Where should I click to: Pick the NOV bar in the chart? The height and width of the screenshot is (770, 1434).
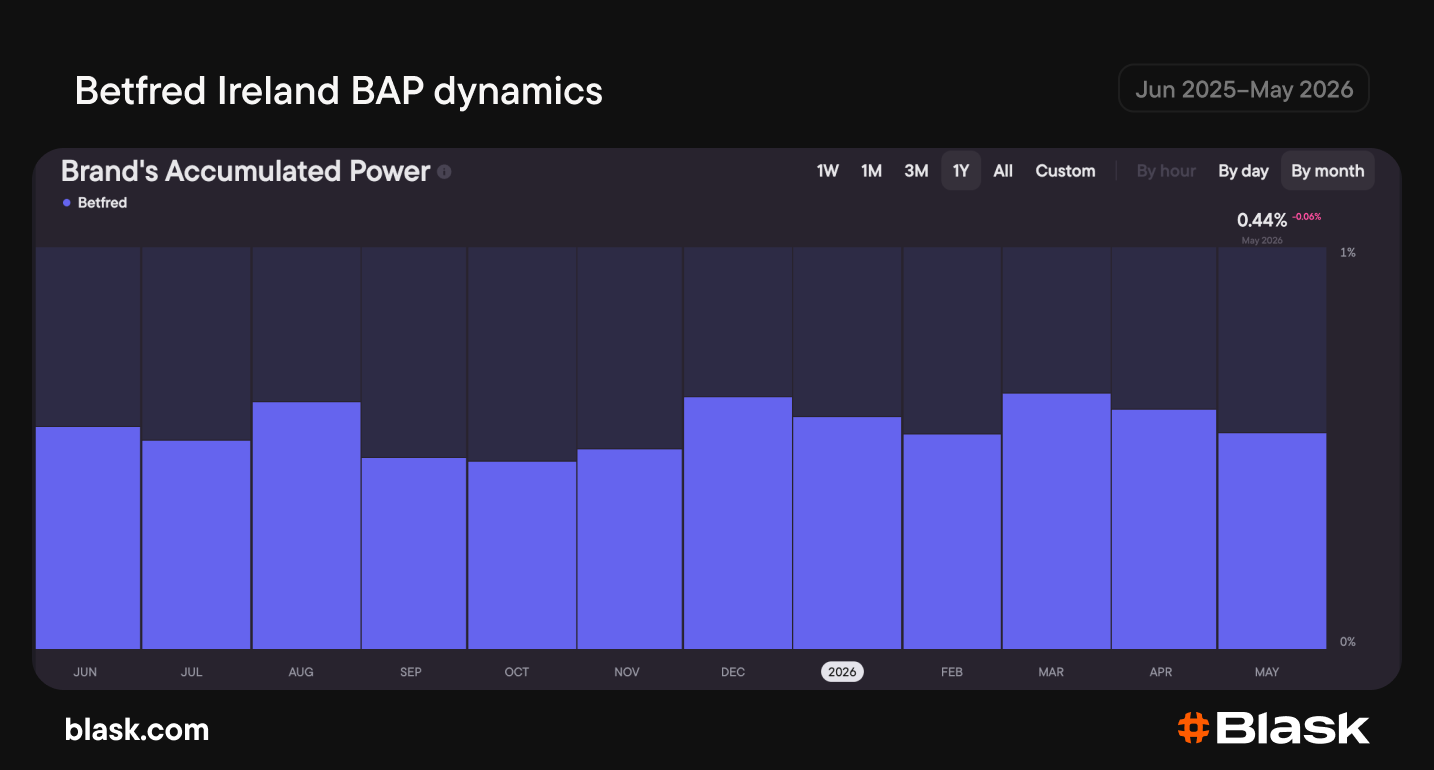[630, 549]
